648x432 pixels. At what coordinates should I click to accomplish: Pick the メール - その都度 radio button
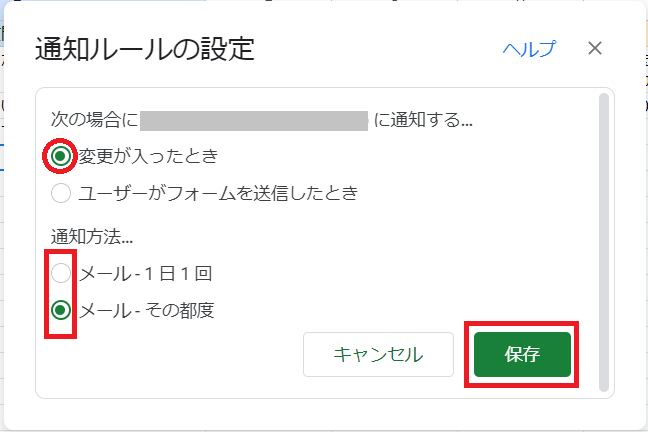(x=61, y=310)
